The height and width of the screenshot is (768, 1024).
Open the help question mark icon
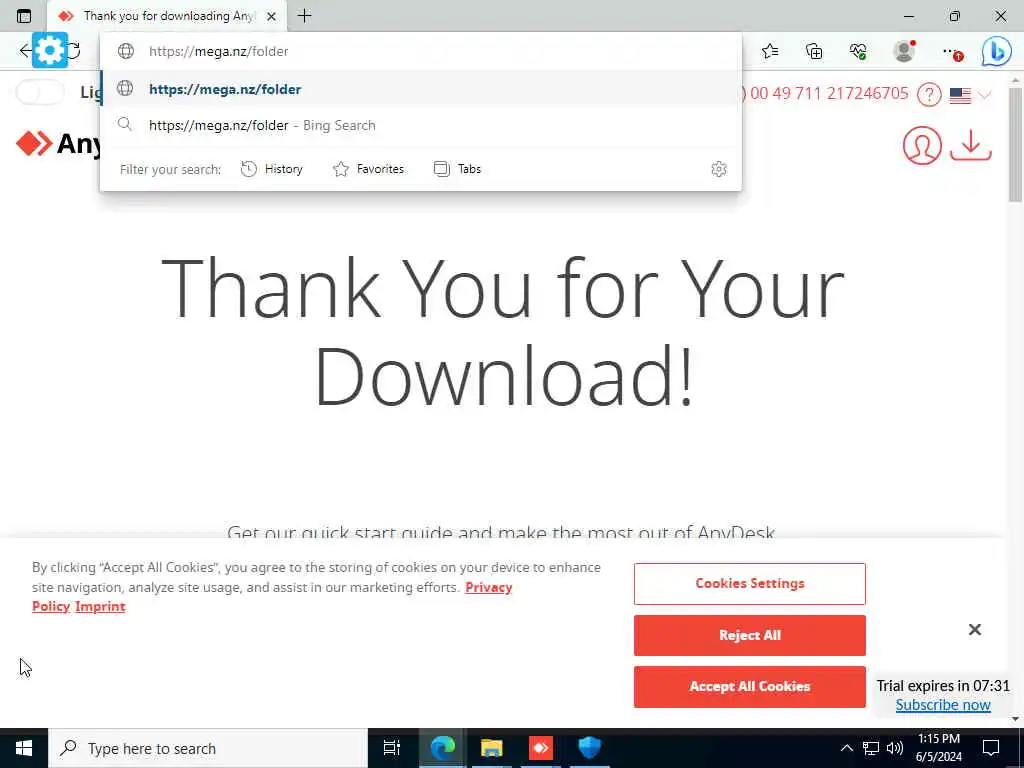[x=929, y=95]
